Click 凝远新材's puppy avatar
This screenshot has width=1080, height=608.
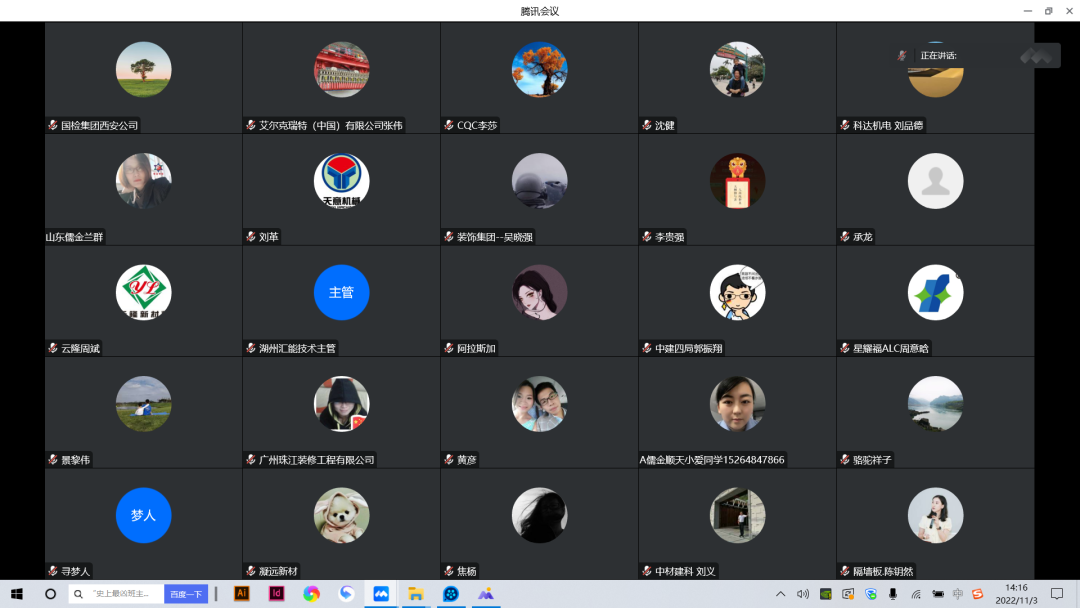pyautogui.click(x=341, y=516)
